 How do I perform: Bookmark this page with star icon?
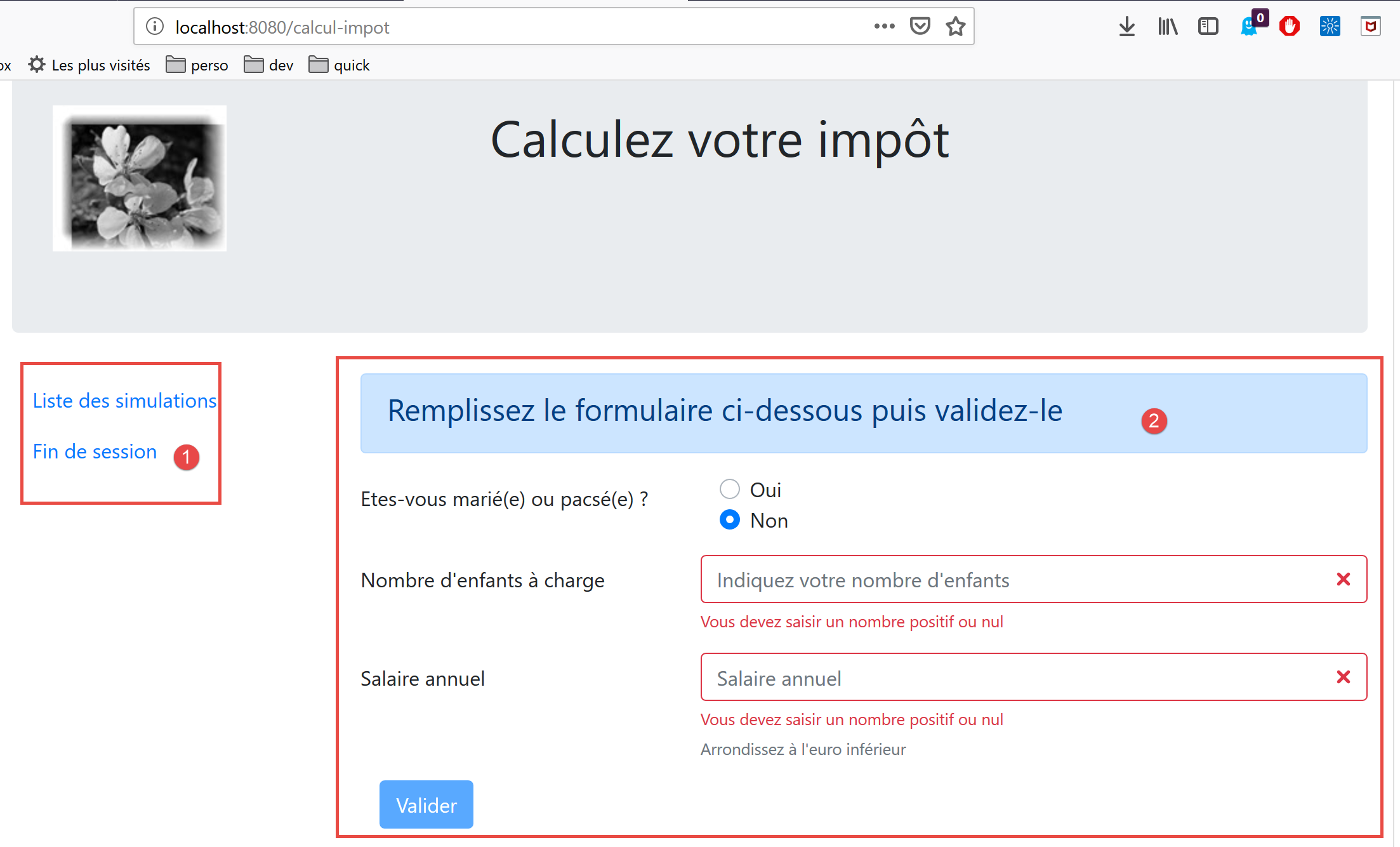tap(955, 27)
